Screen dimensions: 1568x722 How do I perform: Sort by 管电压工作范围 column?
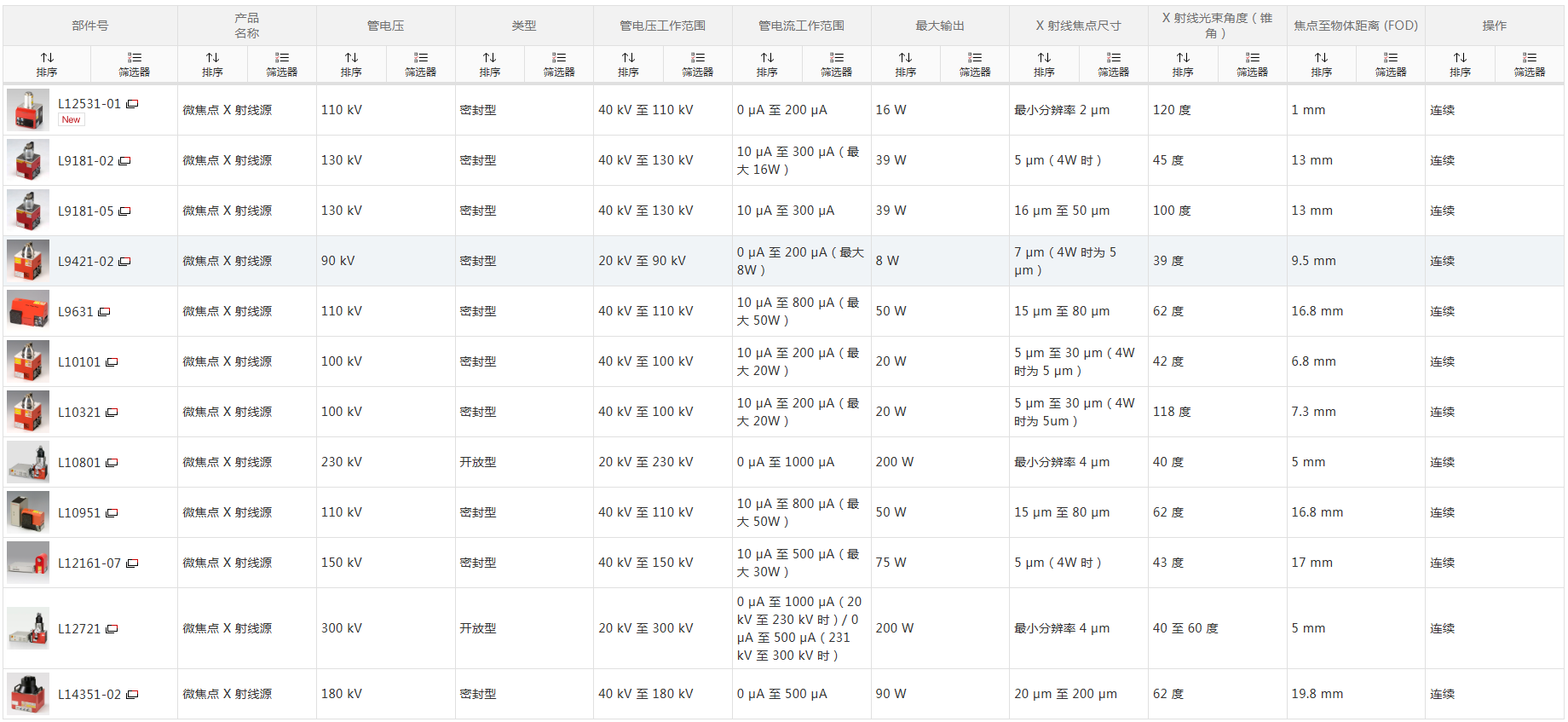[x=628, y=64]
